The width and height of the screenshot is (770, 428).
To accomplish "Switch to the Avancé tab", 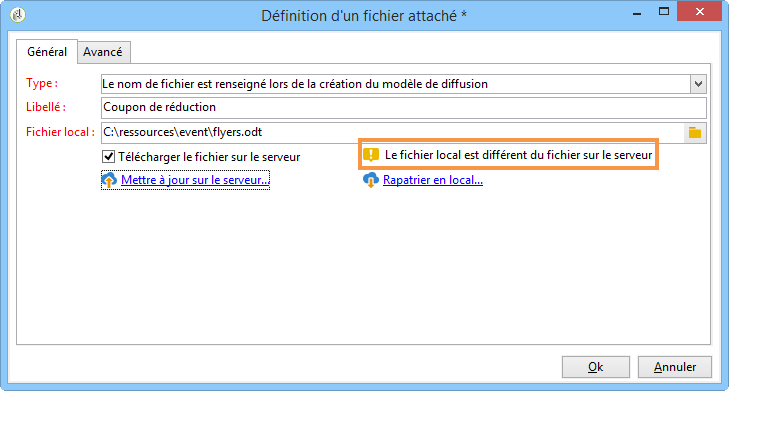I will pos(103,52).
